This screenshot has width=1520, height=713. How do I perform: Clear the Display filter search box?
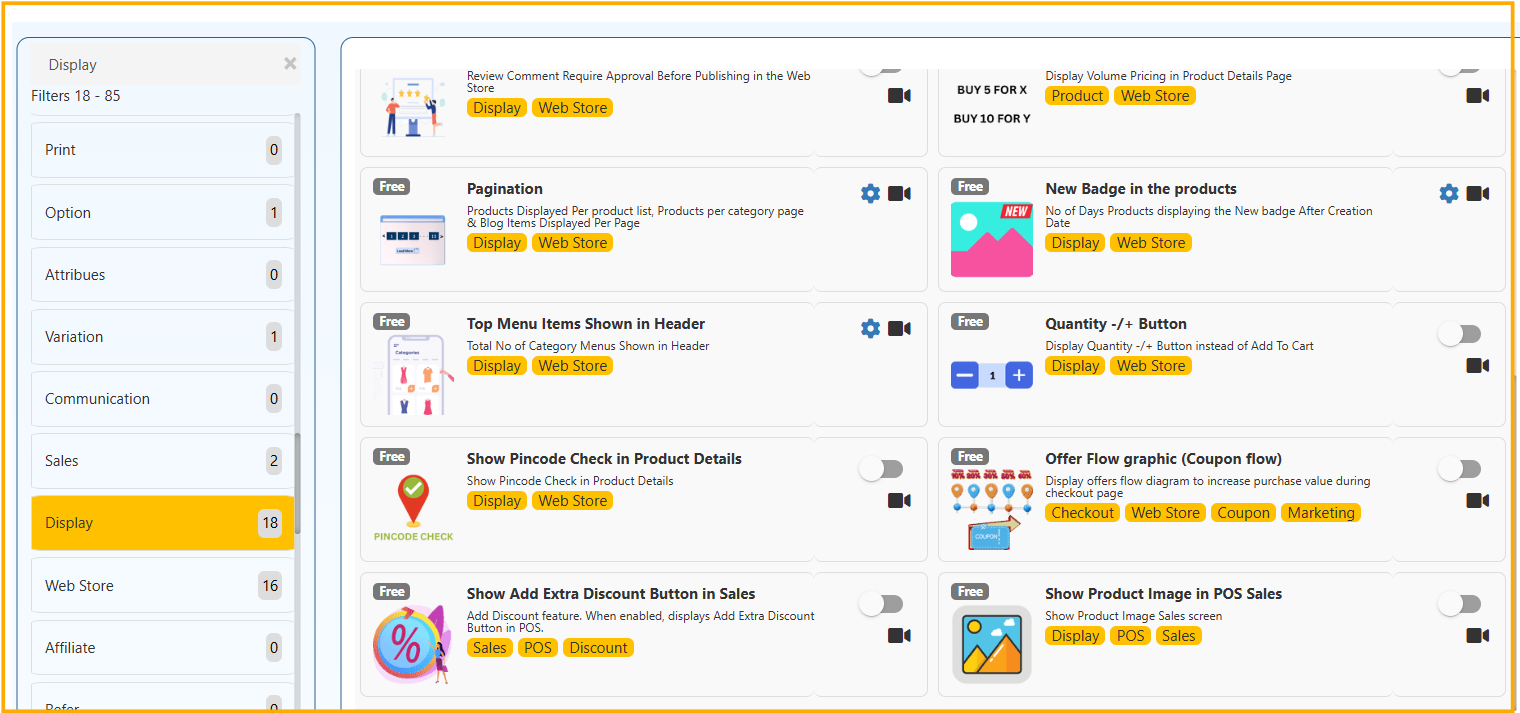coord(290,64)
